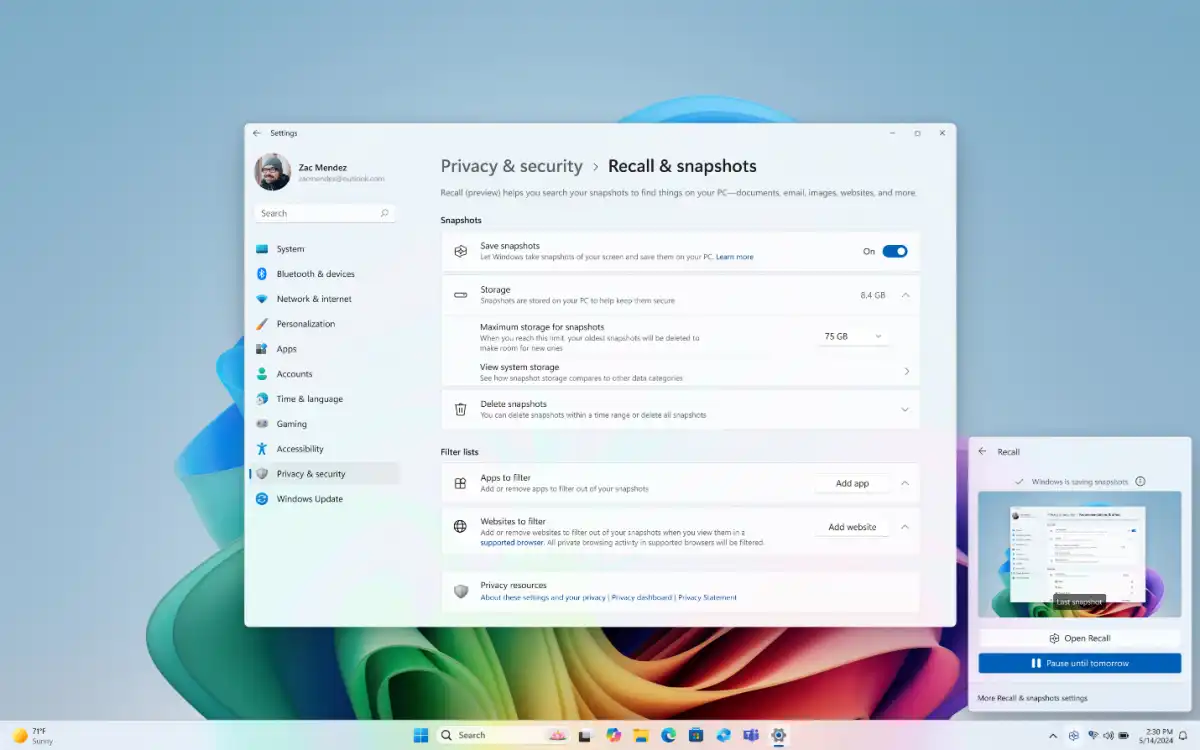The width and height of the screenshot is (1200, 750).
Task: Select System in Settings sidebar
Action: click(324, 249)
